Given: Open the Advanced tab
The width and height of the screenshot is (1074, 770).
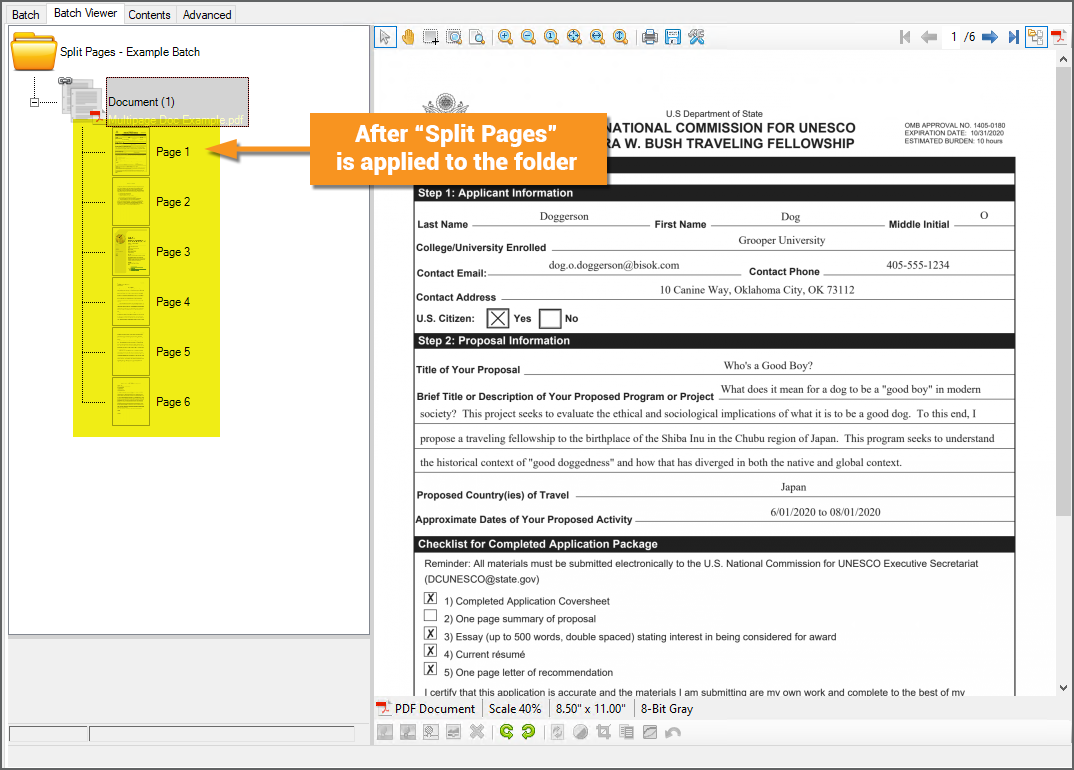Looking at the screenshot, I should pyautogui.click(x=207, y=14).
